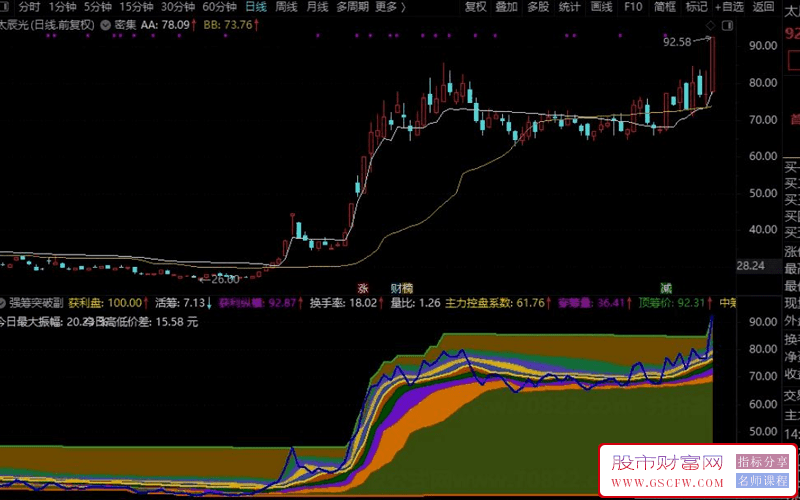800x500 pixels.
Task: Select the 1分钟 period tab
Action: 62,7
